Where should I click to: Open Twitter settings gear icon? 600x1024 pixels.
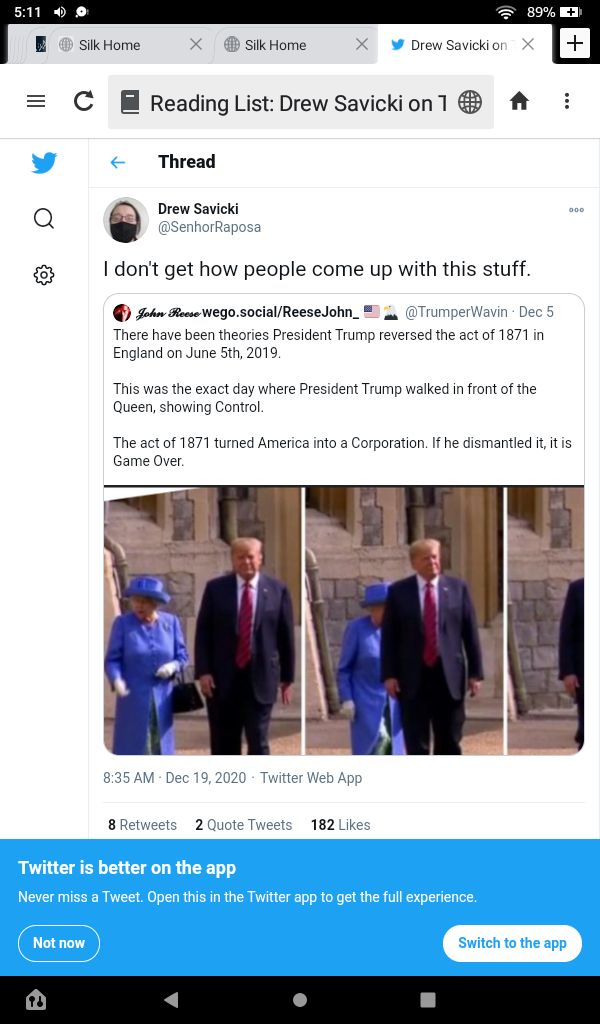44,275
